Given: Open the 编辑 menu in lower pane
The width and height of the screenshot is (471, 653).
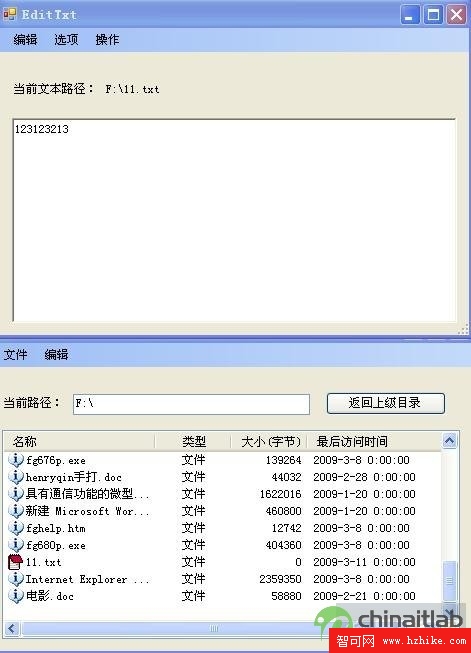Looking at the screenshot, I should point(56,355).
